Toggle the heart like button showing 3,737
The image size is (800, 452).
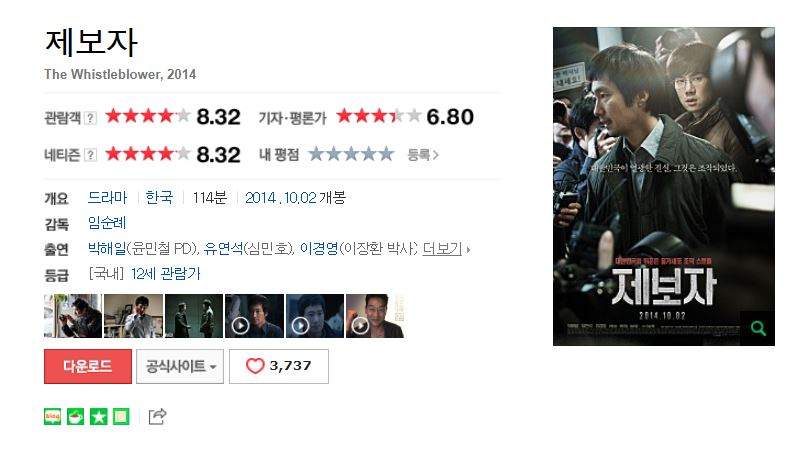pos(279,366)
